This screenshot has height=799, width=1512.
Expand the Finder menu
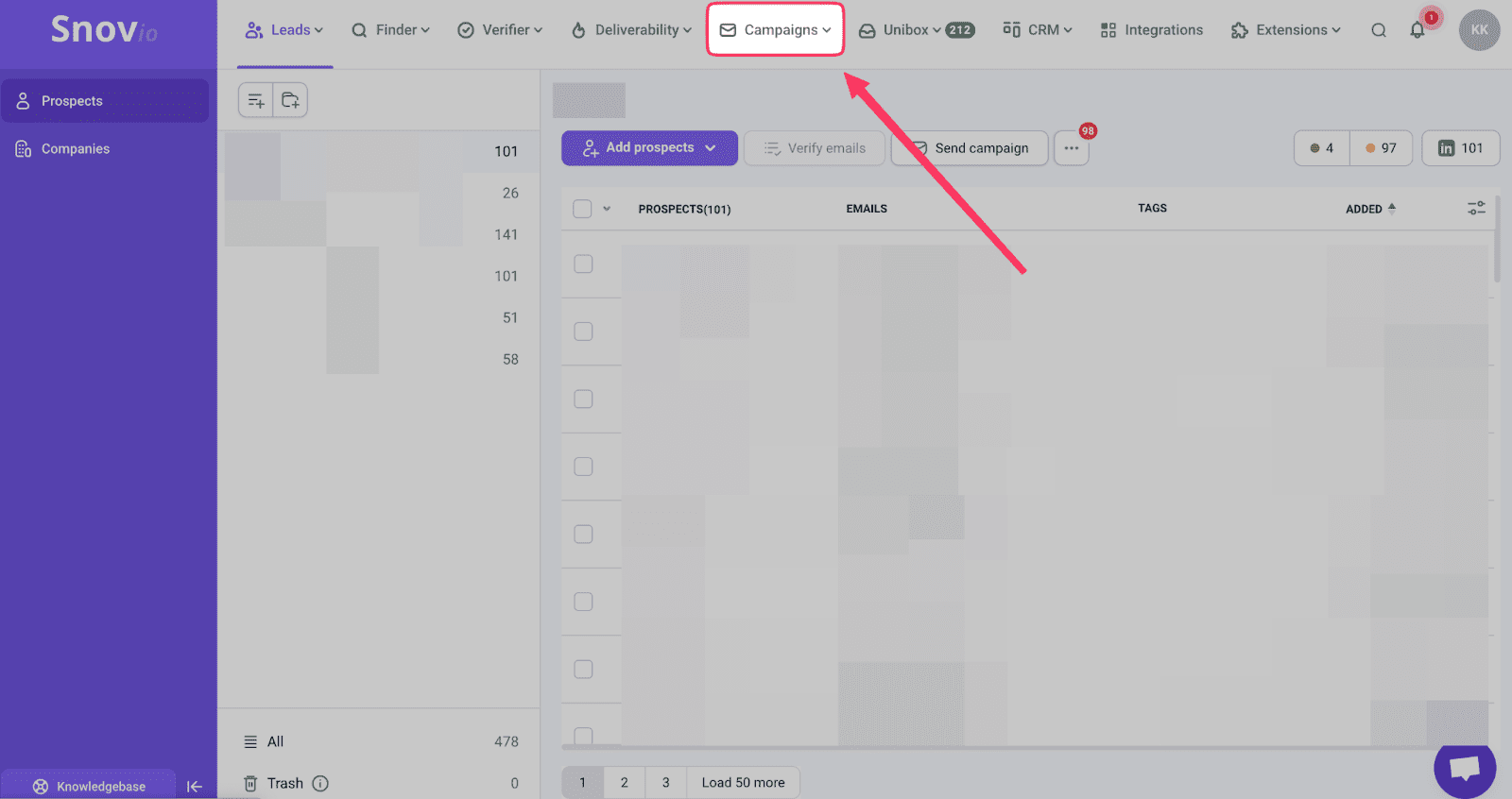click(x=390, y=30)
